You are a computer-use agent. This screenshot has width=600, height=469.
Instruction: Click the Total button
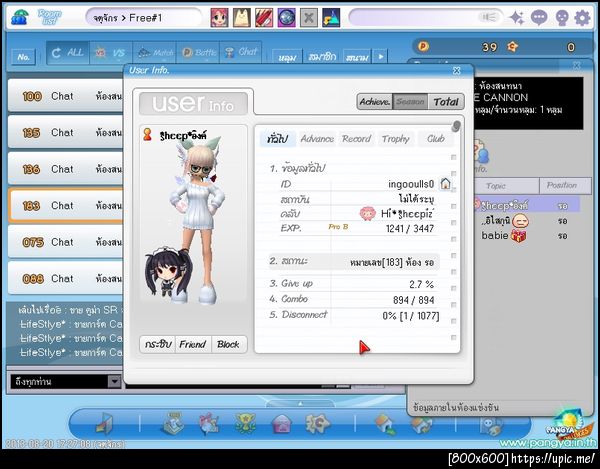[x=446, y=102]
